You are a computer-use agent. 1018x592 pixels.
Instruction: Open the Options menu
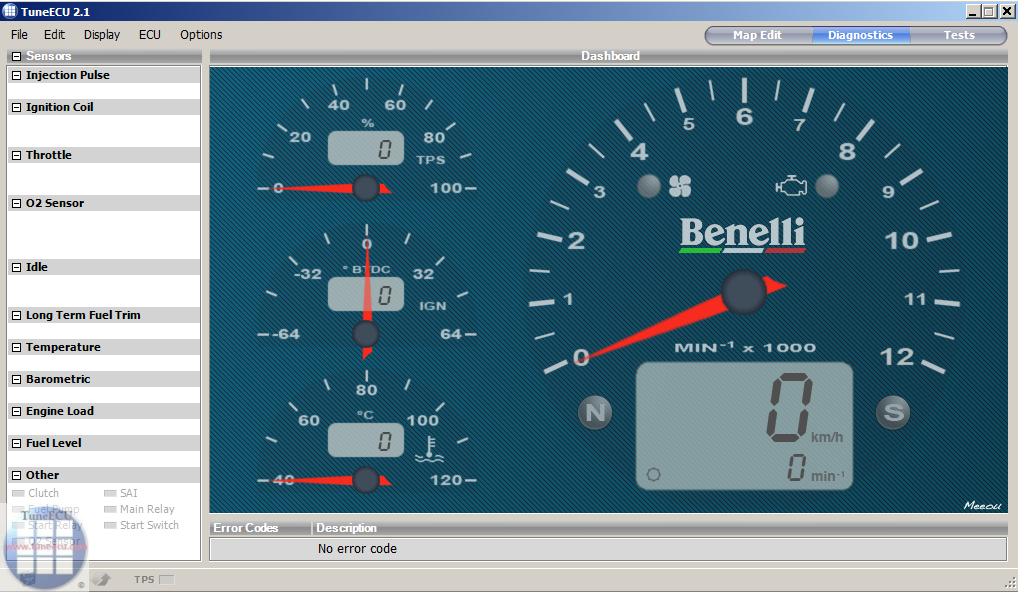tap(201, 35)
